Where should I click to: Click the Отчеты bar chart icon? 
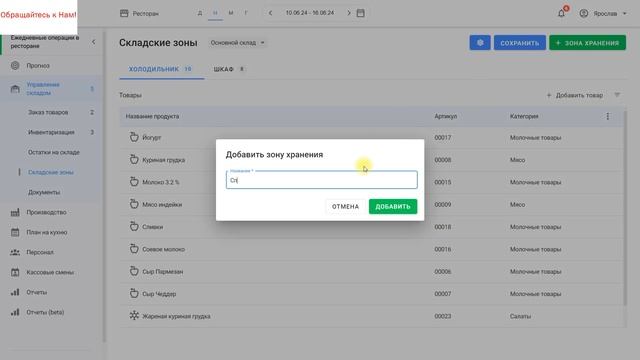pos(15,292)
